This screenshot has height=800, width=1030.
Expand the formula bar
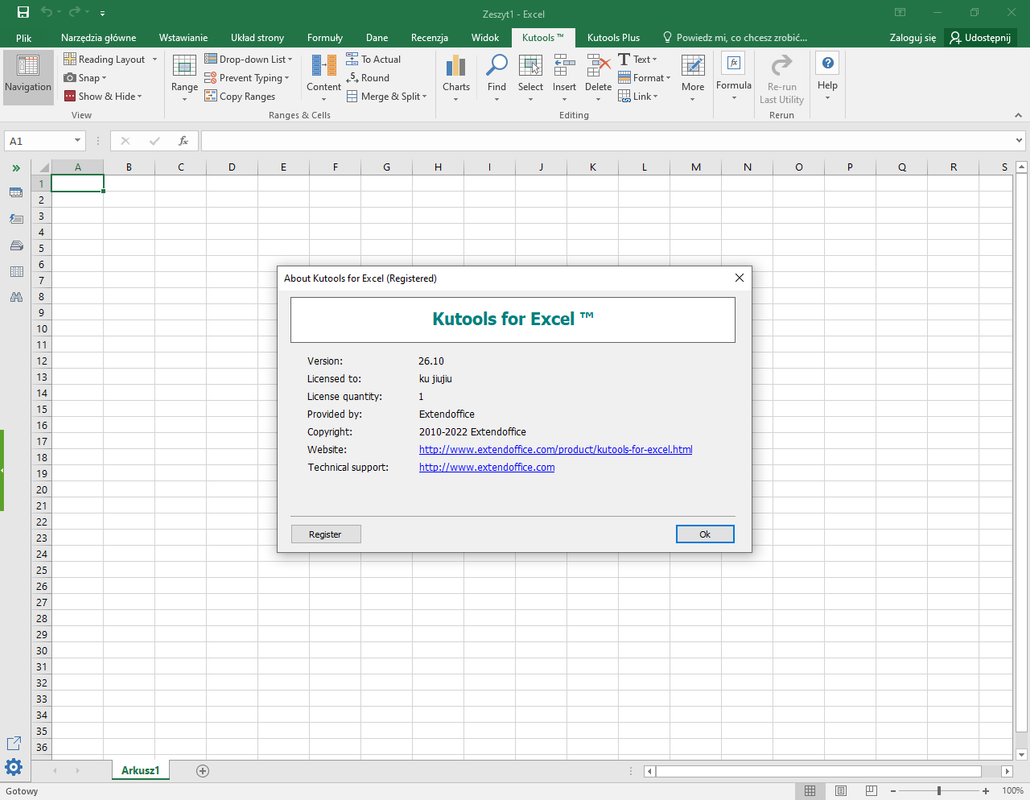1019,140
